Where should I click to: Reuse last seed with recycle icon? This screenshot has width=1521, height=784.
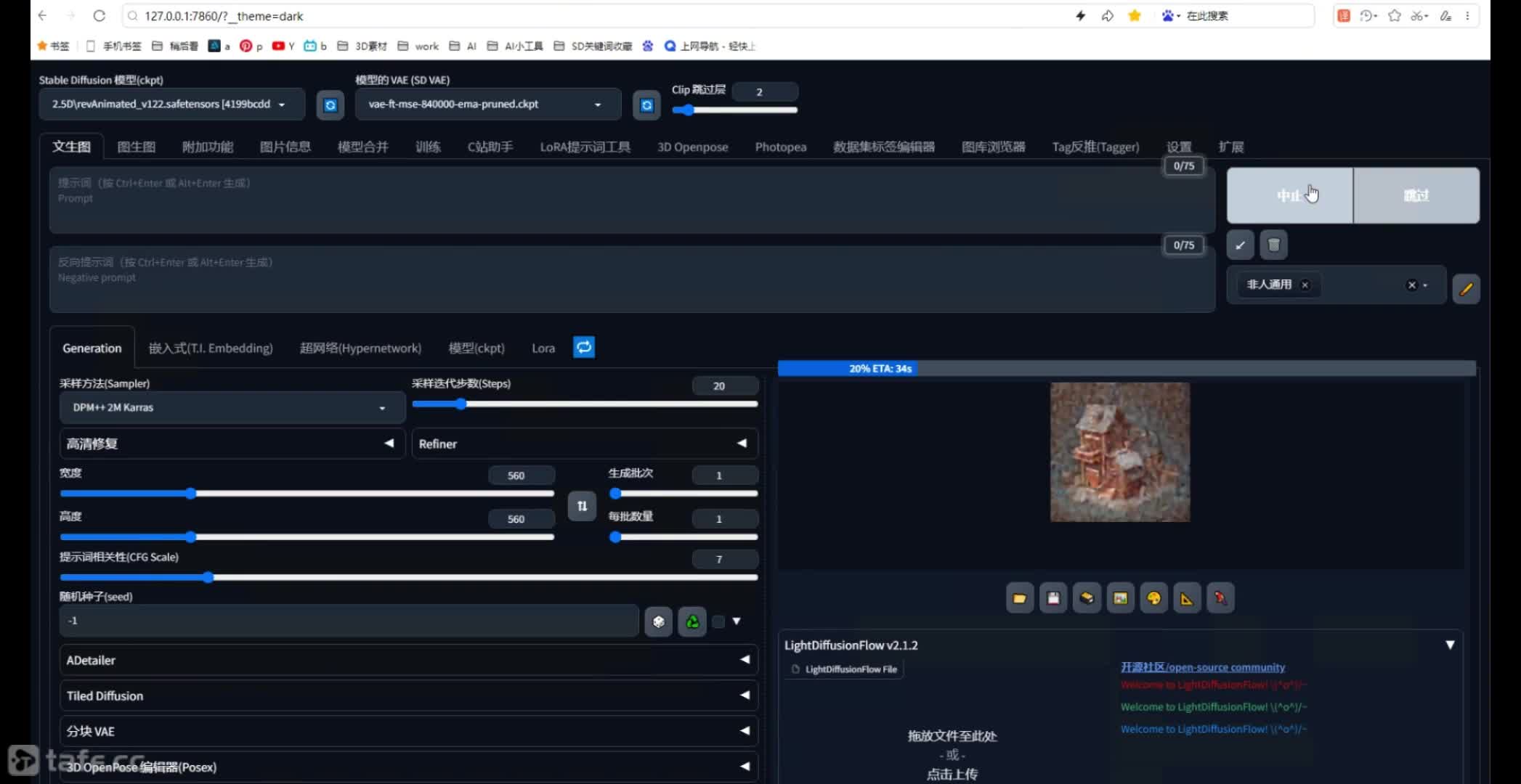(692, 621)
